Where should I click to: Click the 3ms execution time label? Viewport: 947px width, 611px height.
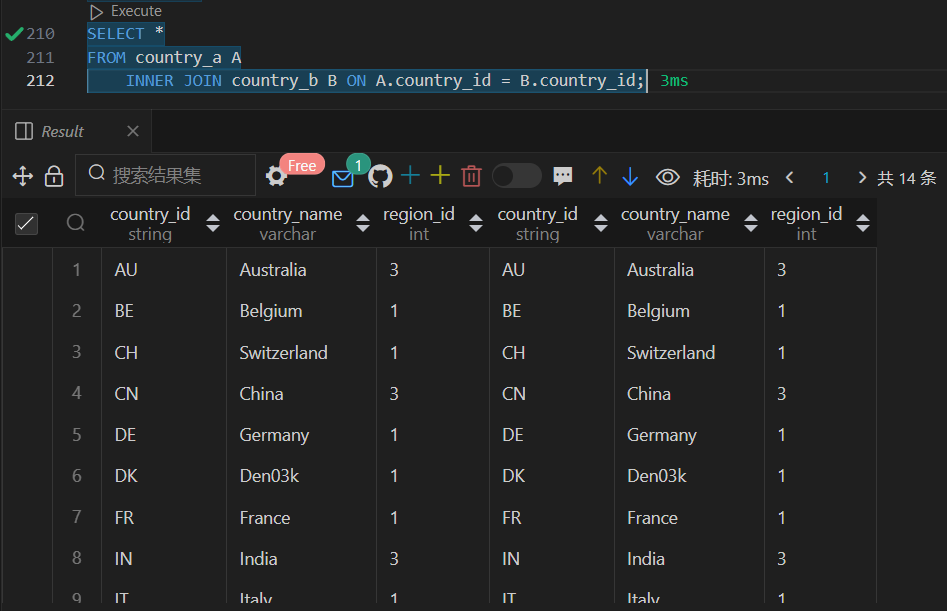click(x=674, y=80)
